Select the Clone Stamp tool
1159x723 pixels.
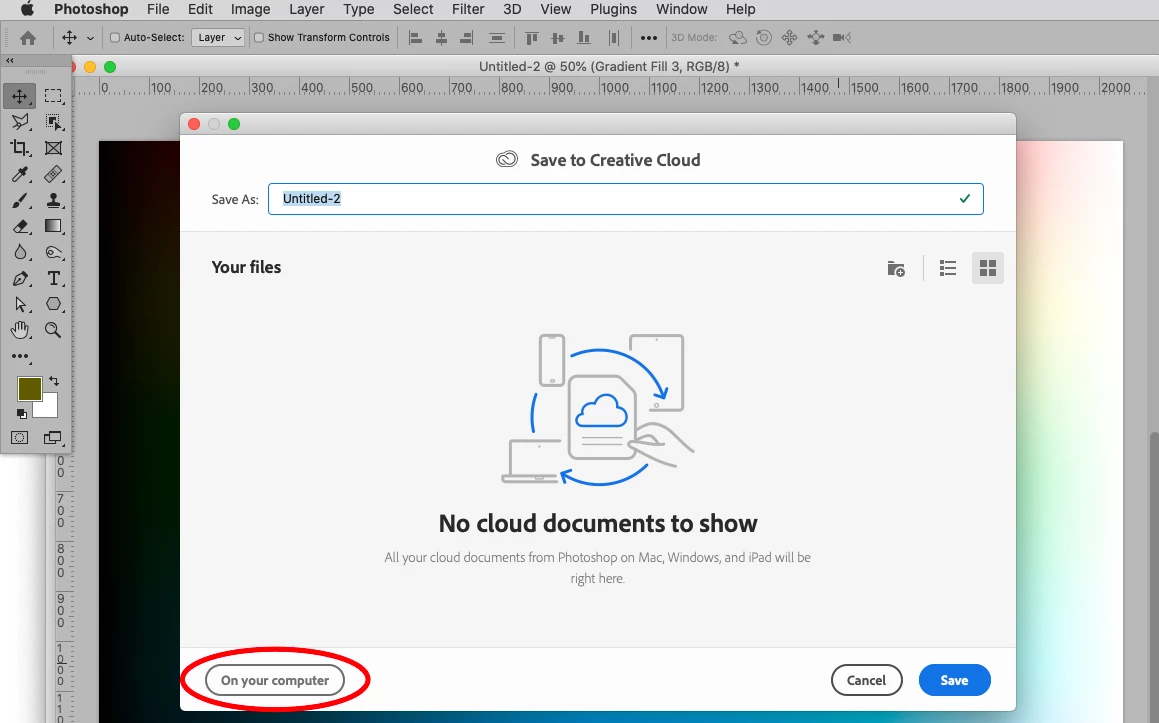52,200
